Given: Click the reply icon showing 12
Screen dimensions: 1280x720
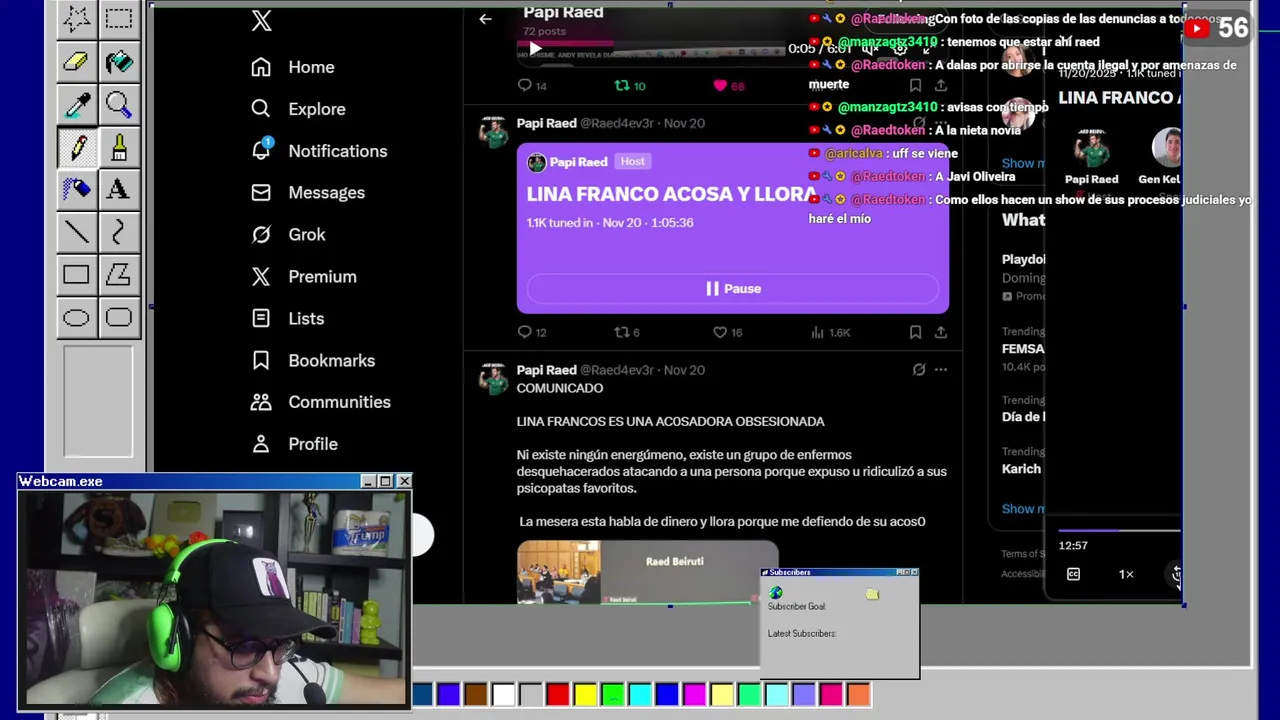Looking at the screenshot, I should point(531,332).
